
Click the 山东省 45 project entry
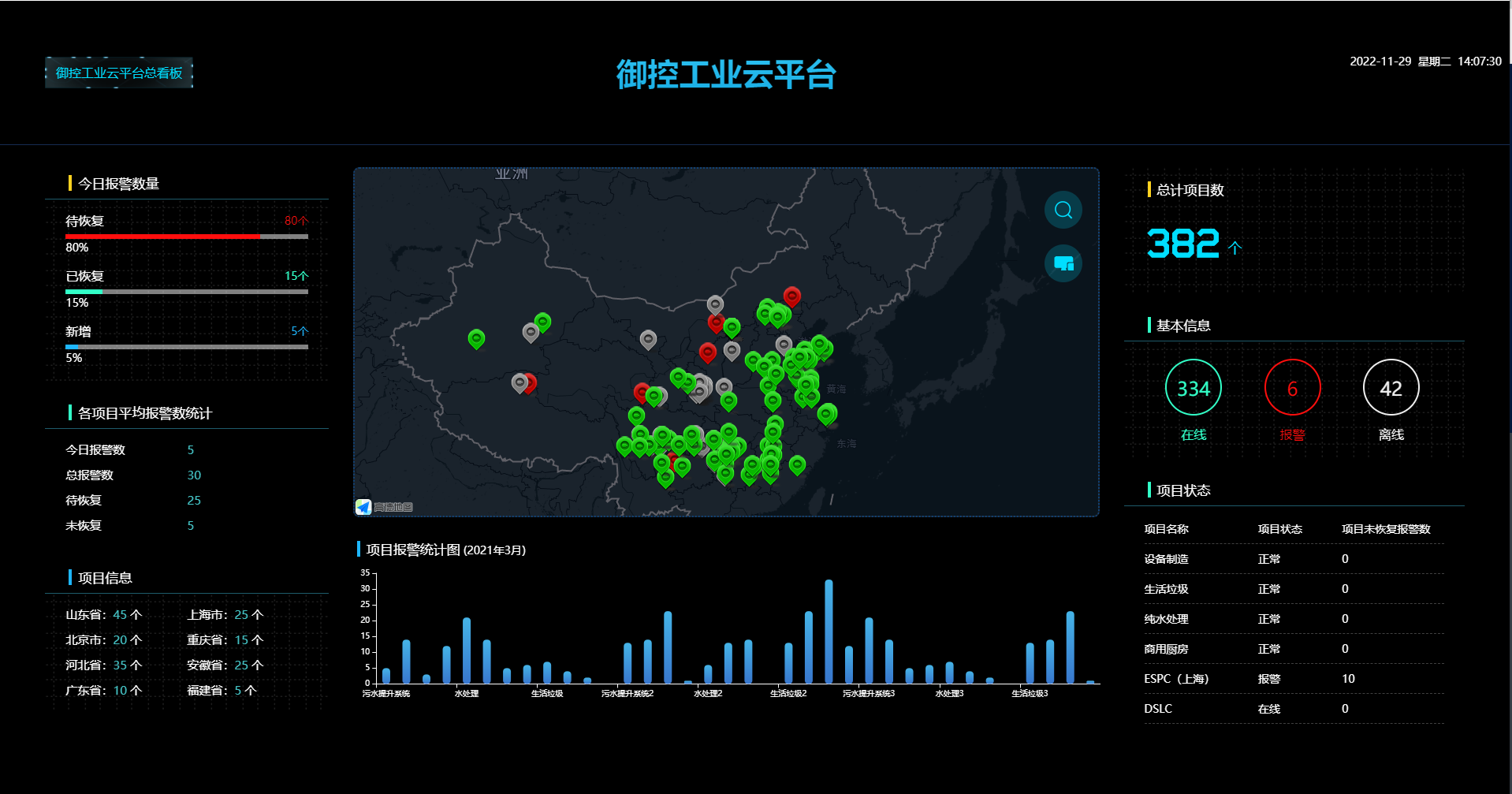[x=103, y=615]
